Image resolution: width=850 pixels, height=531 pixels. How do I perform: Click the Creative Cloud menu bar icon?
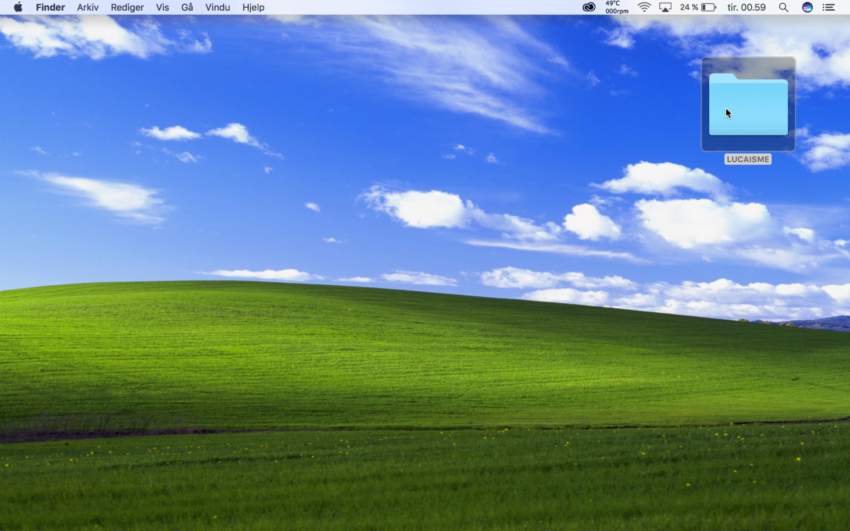[589, 7]
